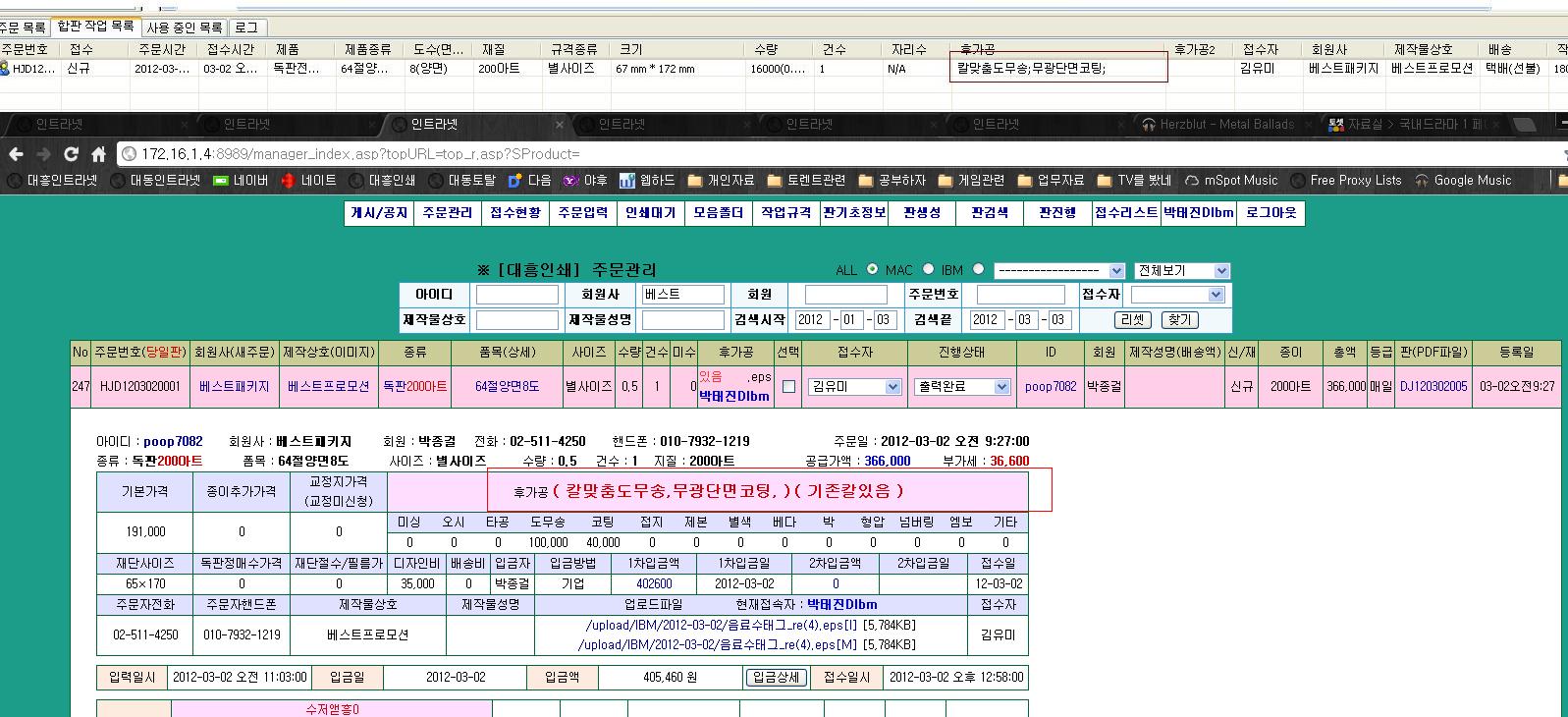
Task: Click the 아이디 search input field
Action: 516,295
